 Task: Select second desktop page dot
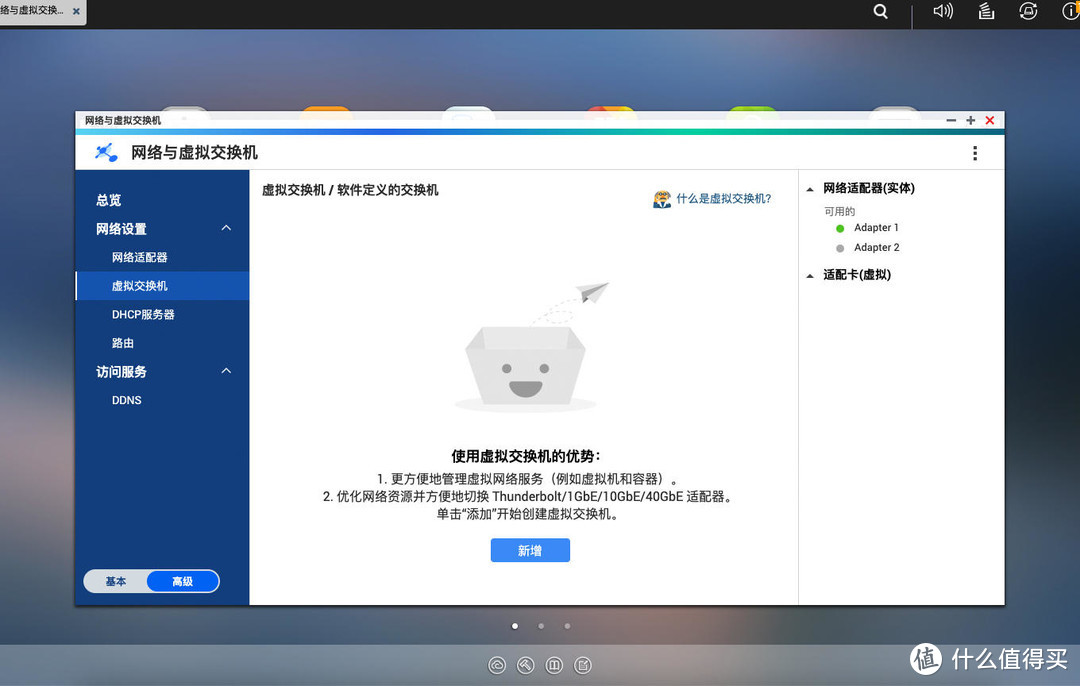[x=541, y=626]
